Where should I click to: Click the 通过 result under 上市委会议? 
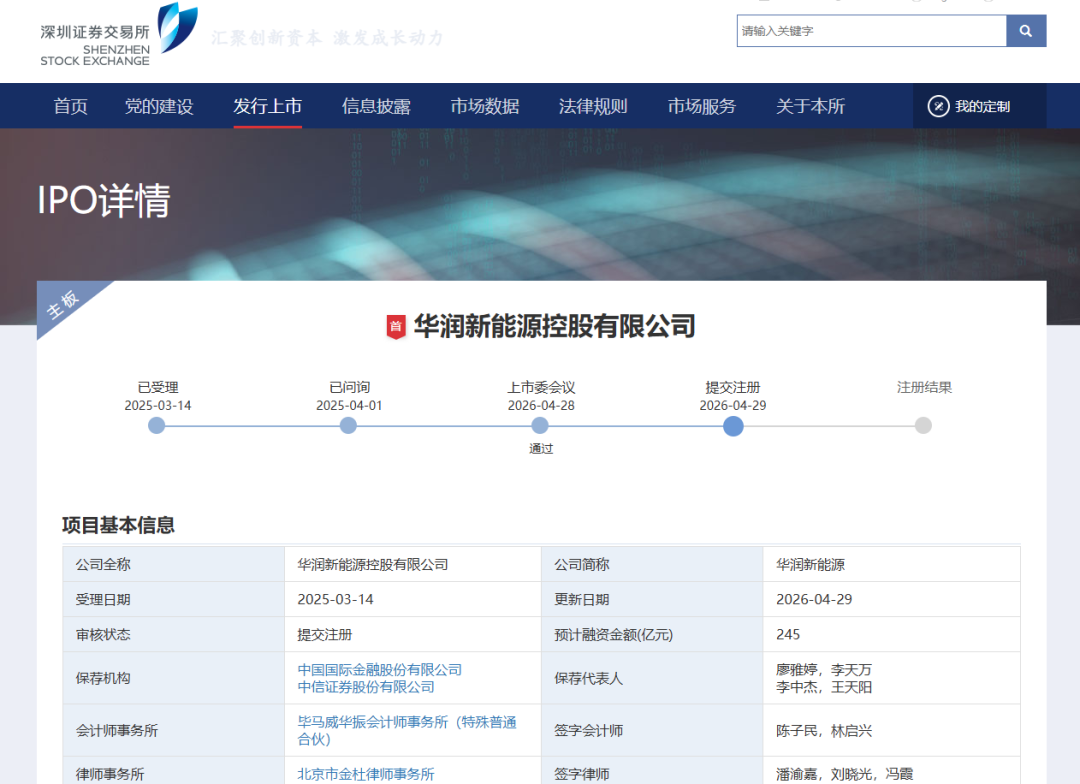click(541, 448)
